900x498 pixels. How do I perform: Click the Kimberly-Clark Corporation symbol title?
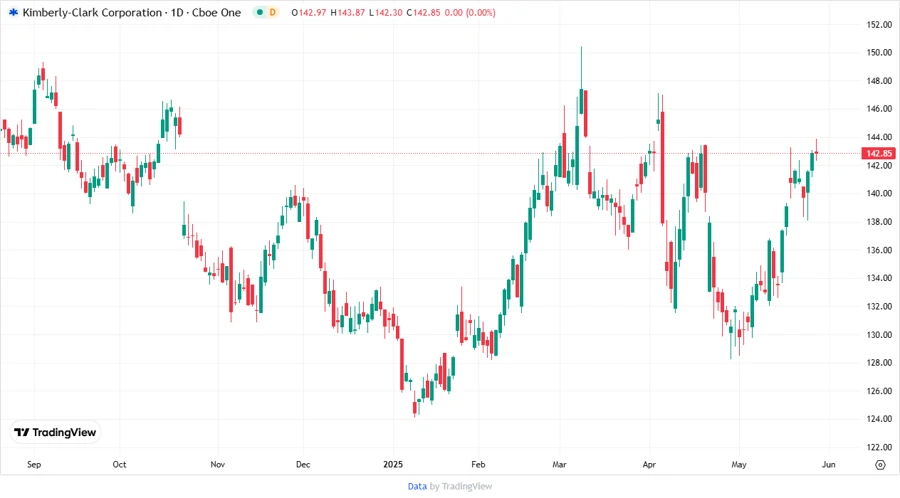coord(89,13)
